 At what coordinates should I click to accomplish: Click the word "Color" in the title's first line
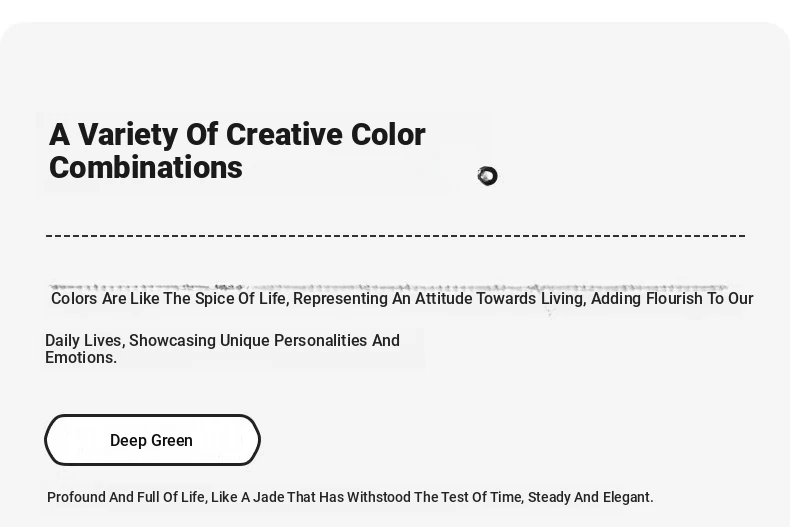click(x=388, y=135)
